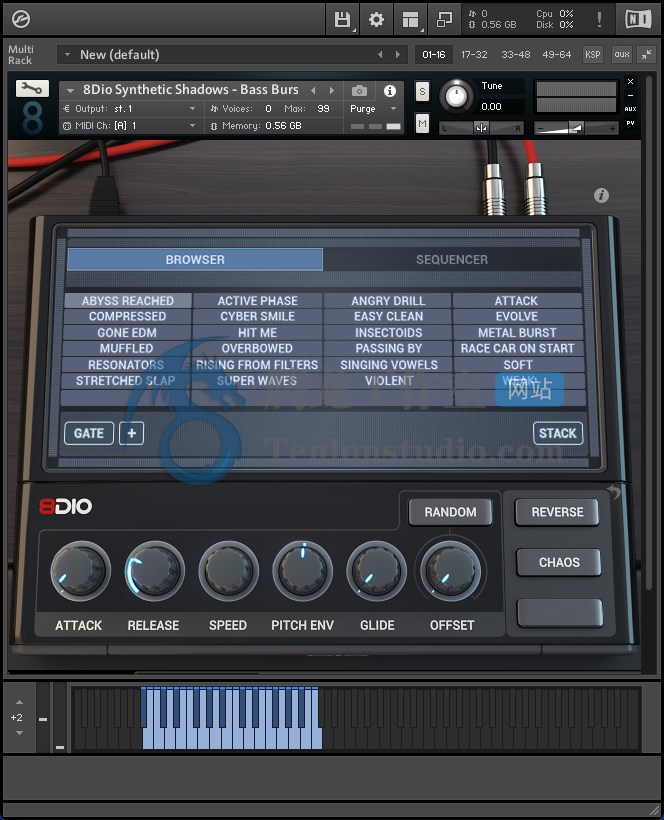The height and width of the screenshot is (820, 664).
Task: Open the Purge dropdown menu
Action: [373, 109]
